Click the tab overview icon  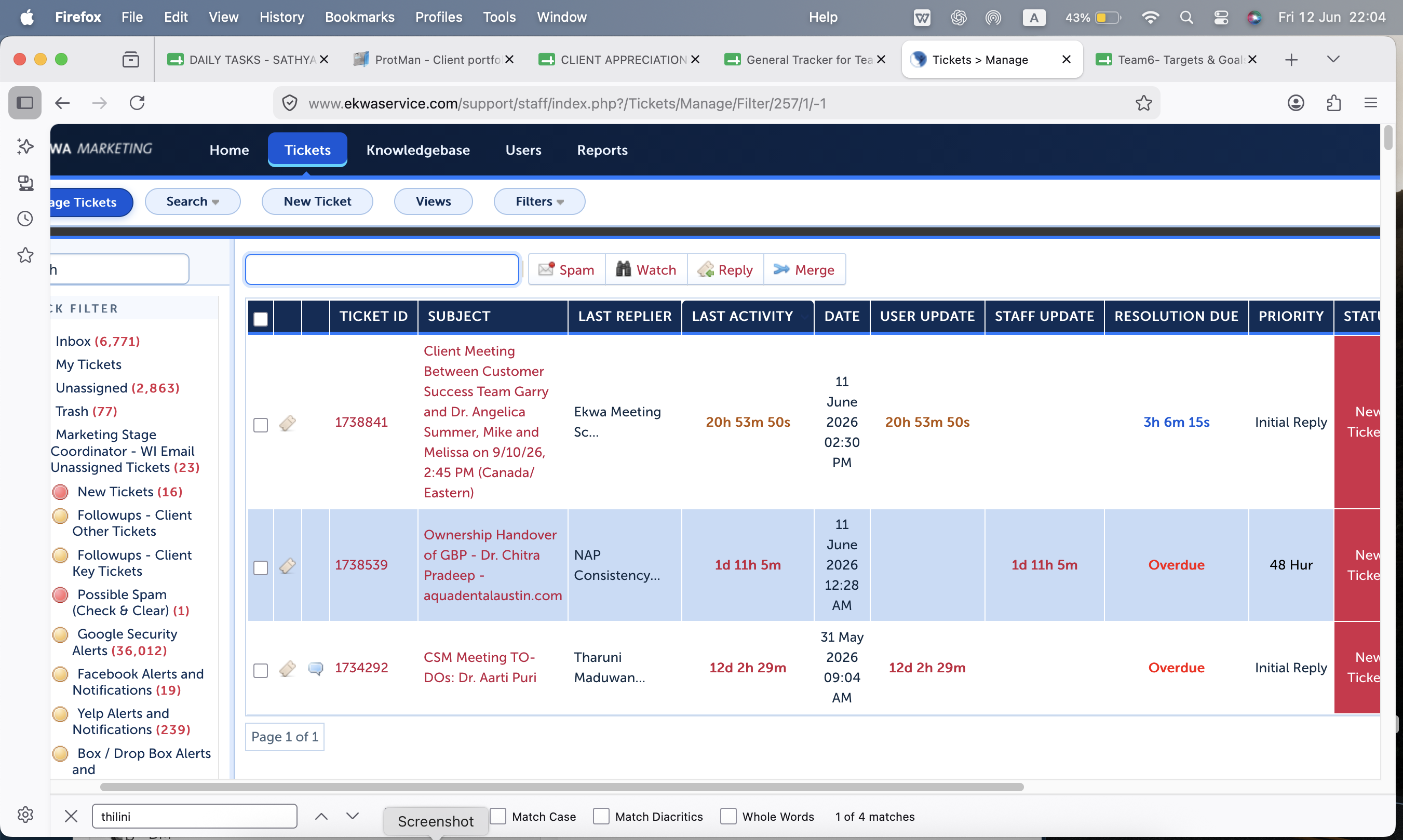[x=131, y=59]
